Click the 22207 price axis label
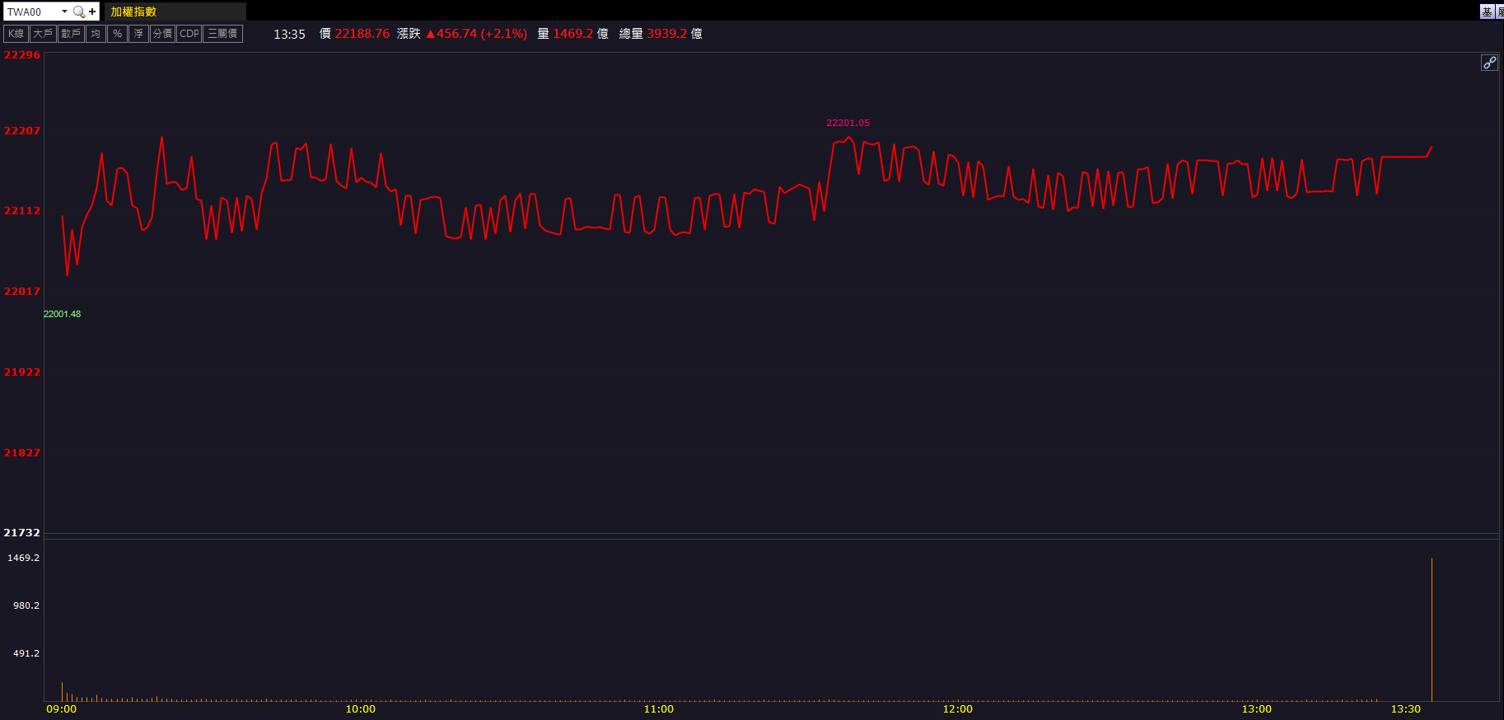This screenshot has width=1504, height=720. tap(22, 131)
